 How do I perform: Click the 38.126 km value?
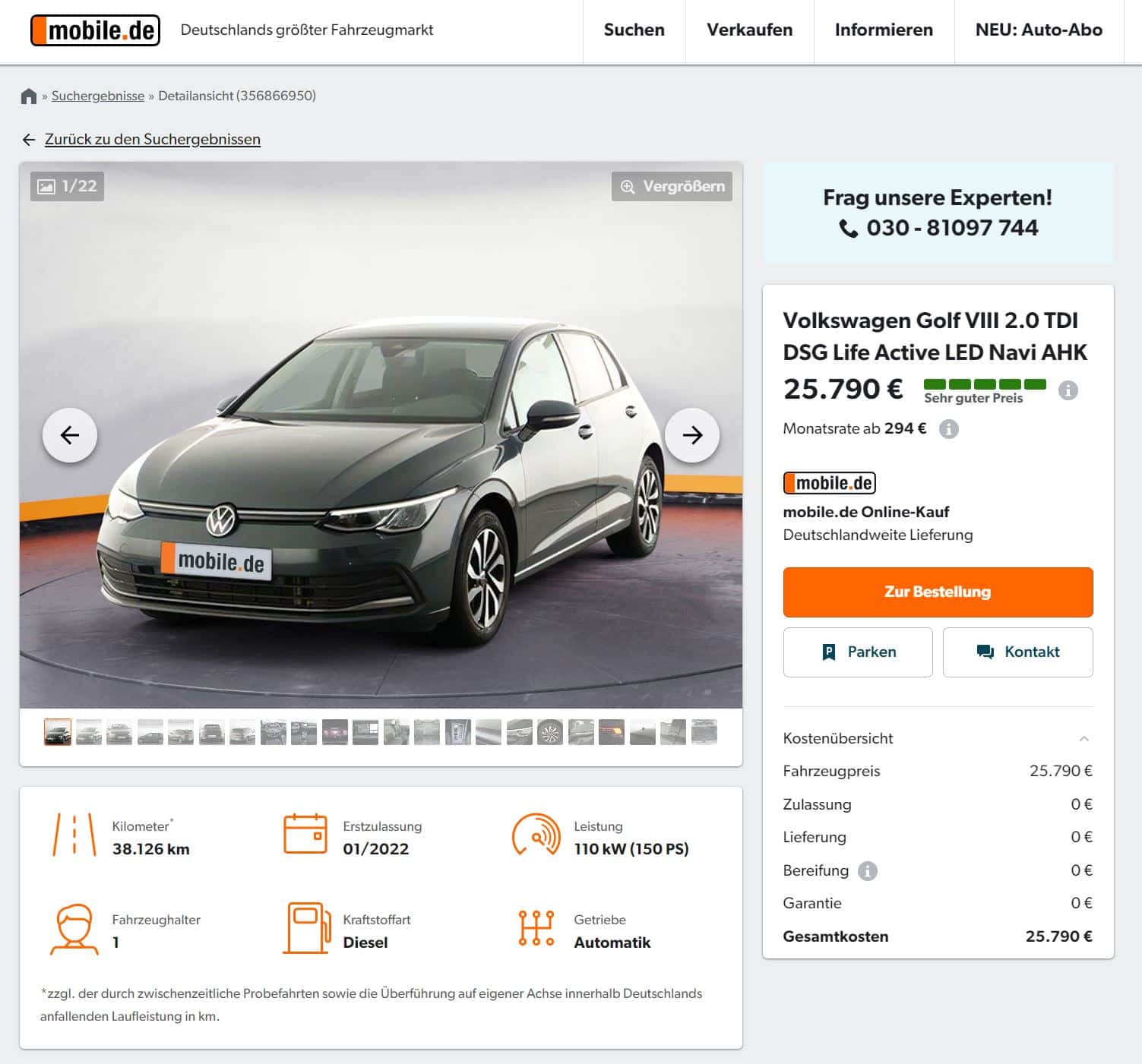[151, 849]
